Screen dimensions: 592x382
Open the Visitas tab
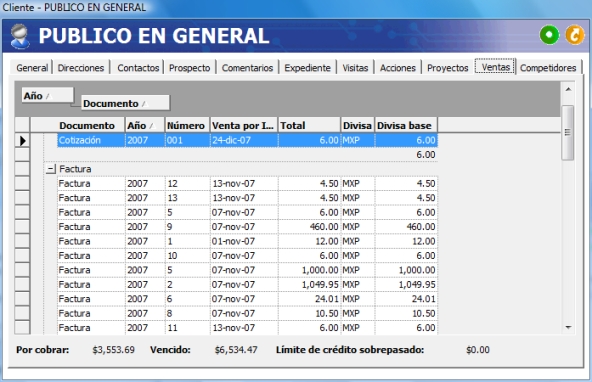(x=355, y=68)
